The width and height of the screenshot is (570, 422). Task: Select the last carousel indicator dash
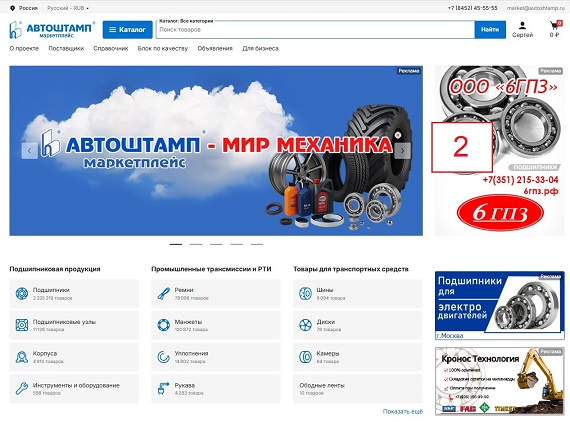pyautogui.click(x=257, y=244)
